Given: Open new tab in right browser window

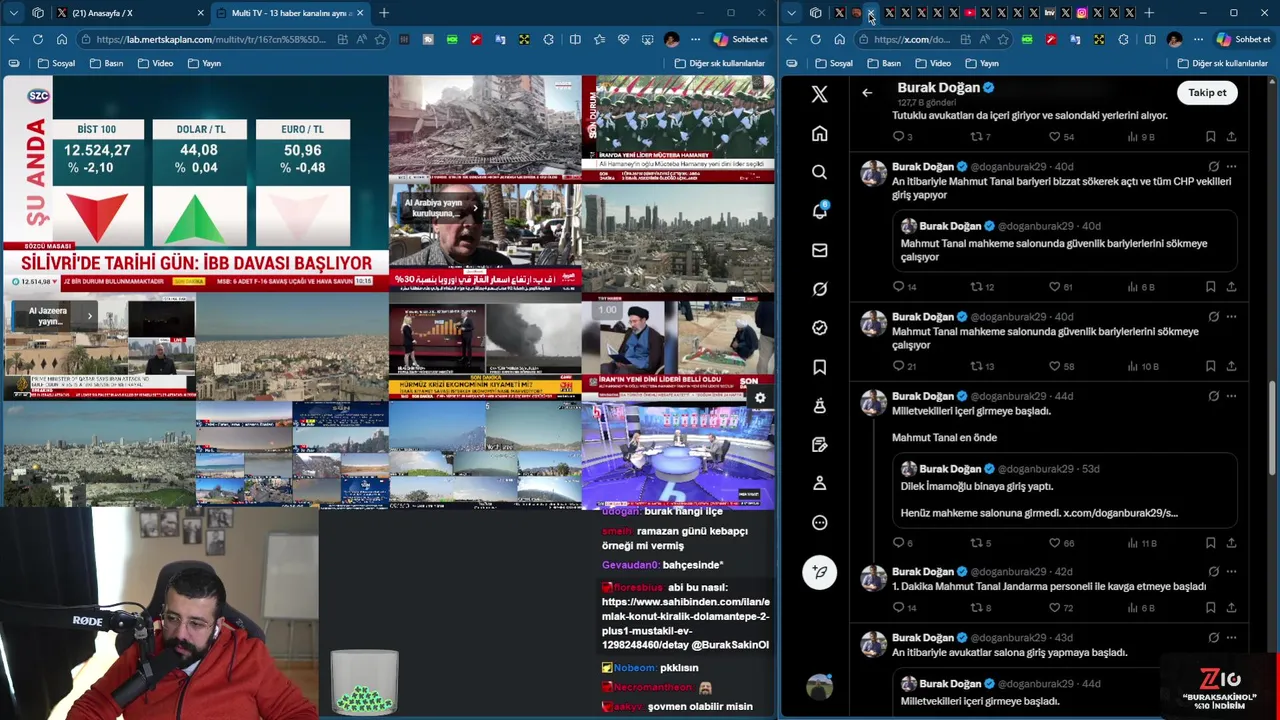Looking at the screenshot, I should [x=1148, y=13].
